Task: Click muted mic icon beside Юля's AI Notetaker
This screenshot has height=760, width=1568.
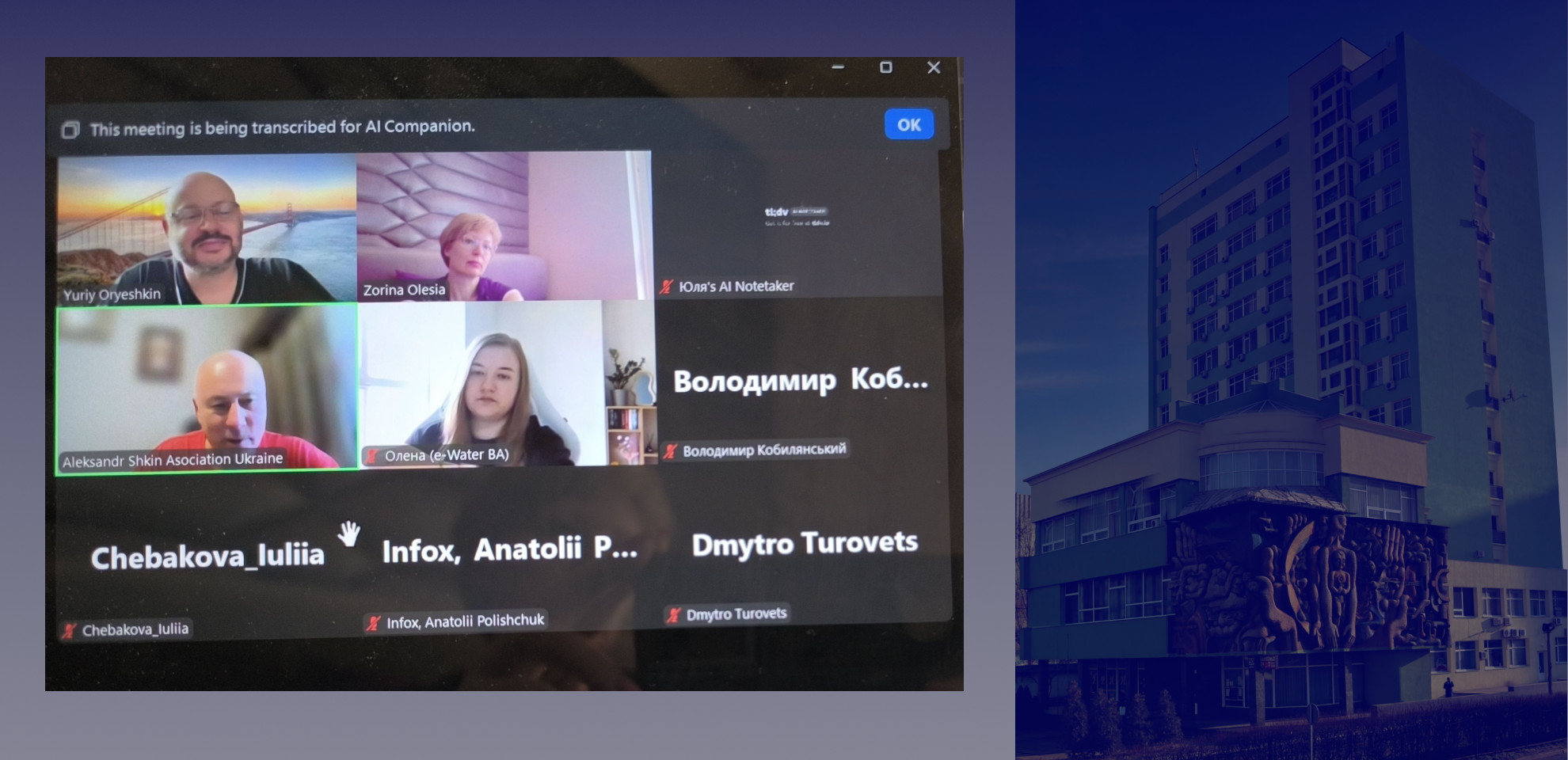Action: [667, 287]
